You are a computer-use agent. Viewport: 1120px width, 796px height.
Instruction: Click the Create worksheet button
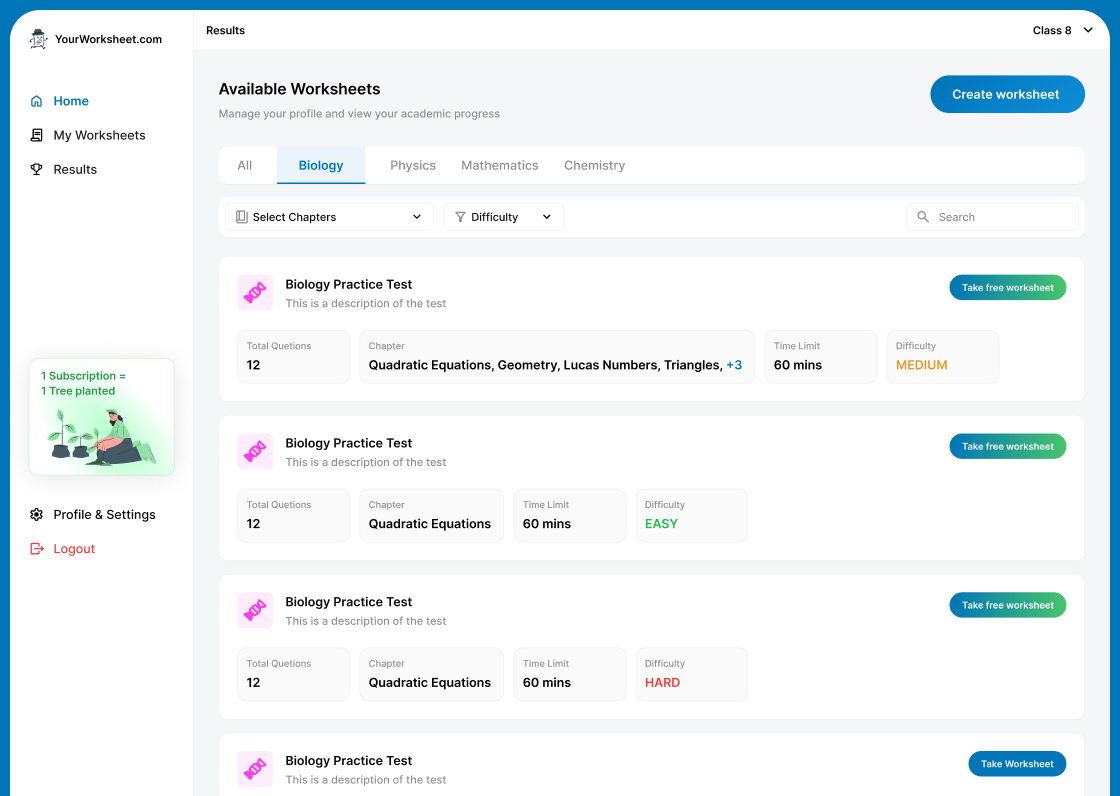tap(1007, 94)
